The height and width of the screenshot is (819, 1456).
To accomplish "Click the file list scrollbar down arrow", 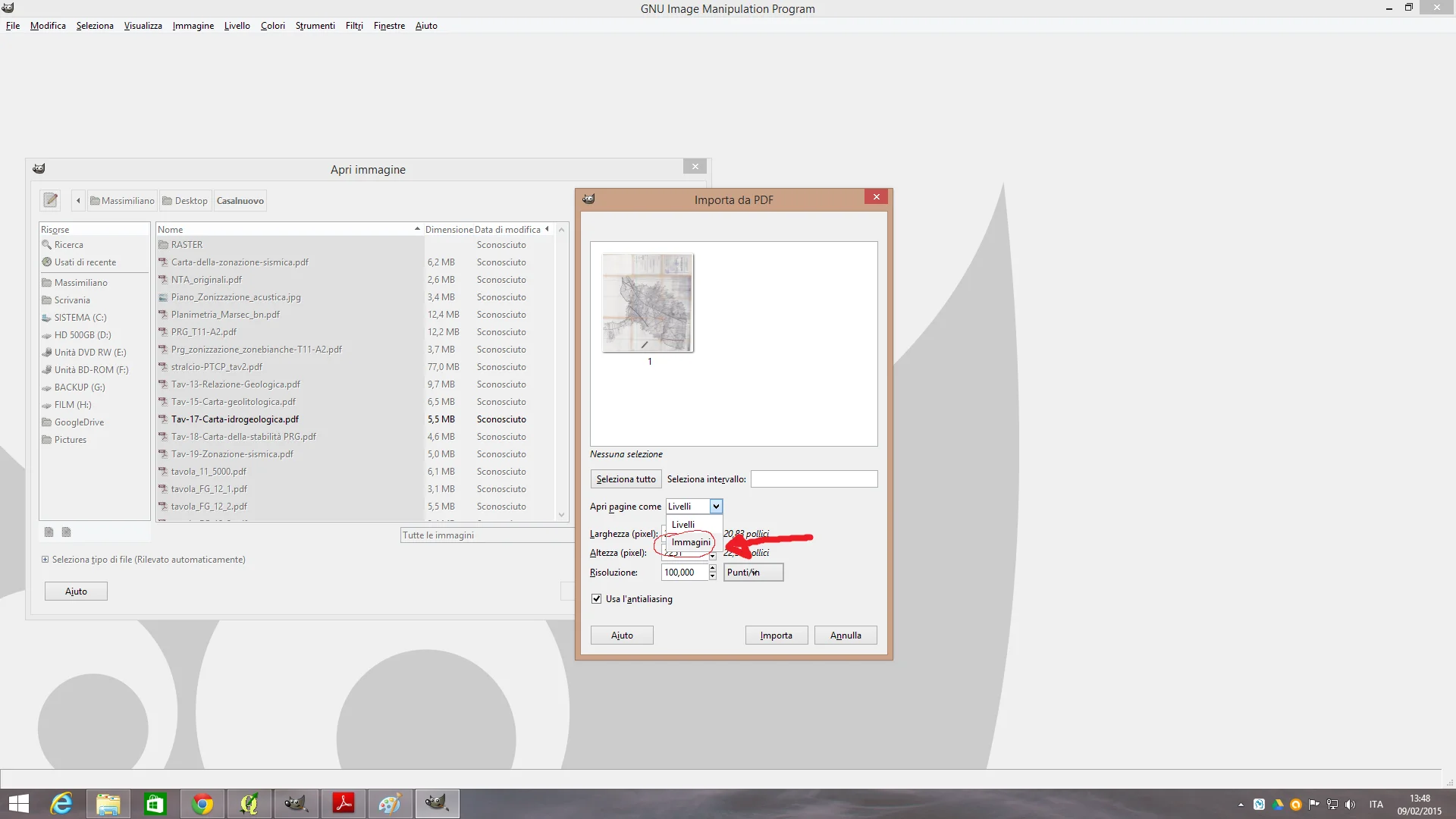I will (561, 515).
